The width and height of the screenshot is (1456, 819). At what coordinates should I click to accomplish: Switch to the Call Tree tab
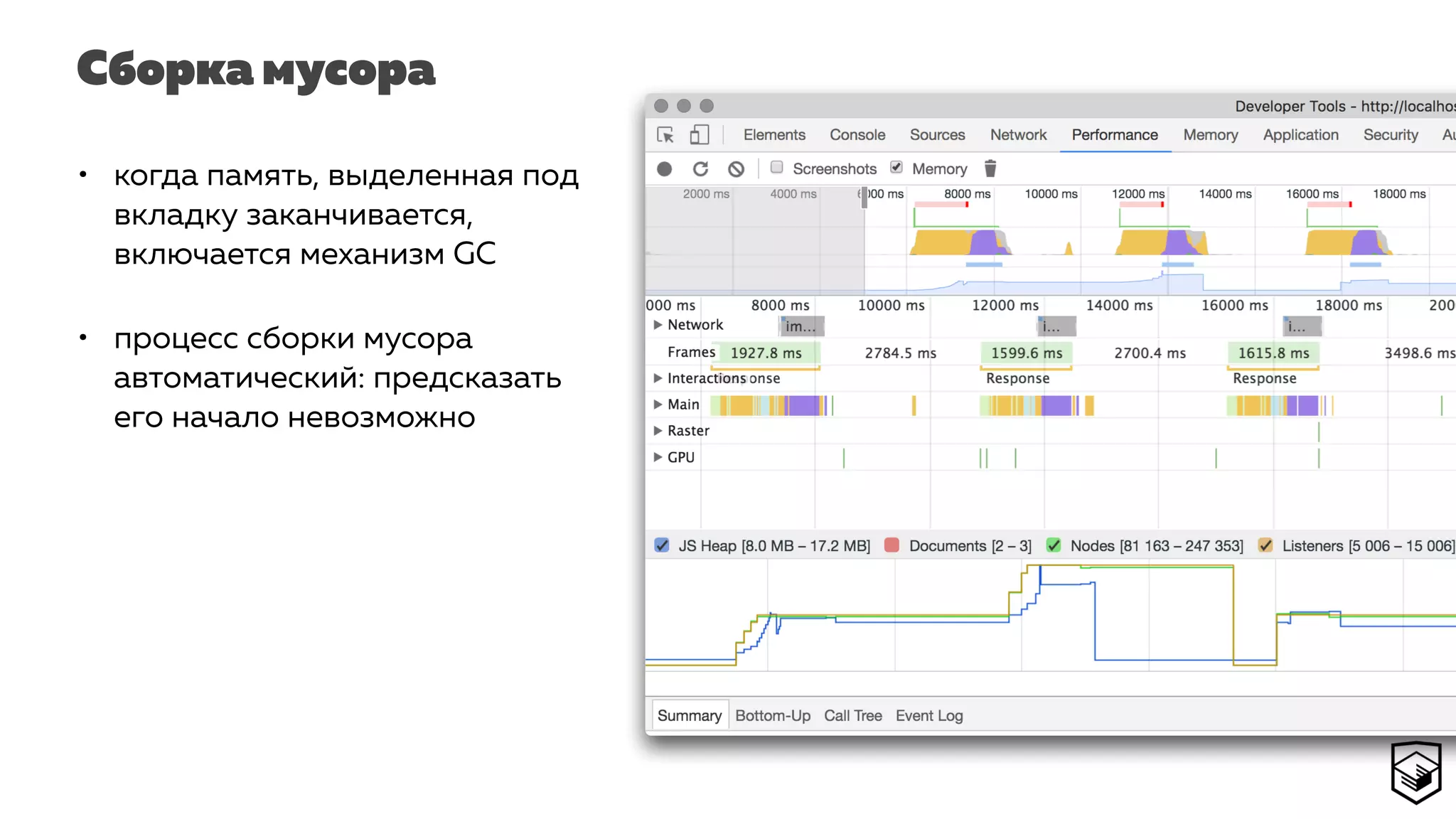point(853,716)
